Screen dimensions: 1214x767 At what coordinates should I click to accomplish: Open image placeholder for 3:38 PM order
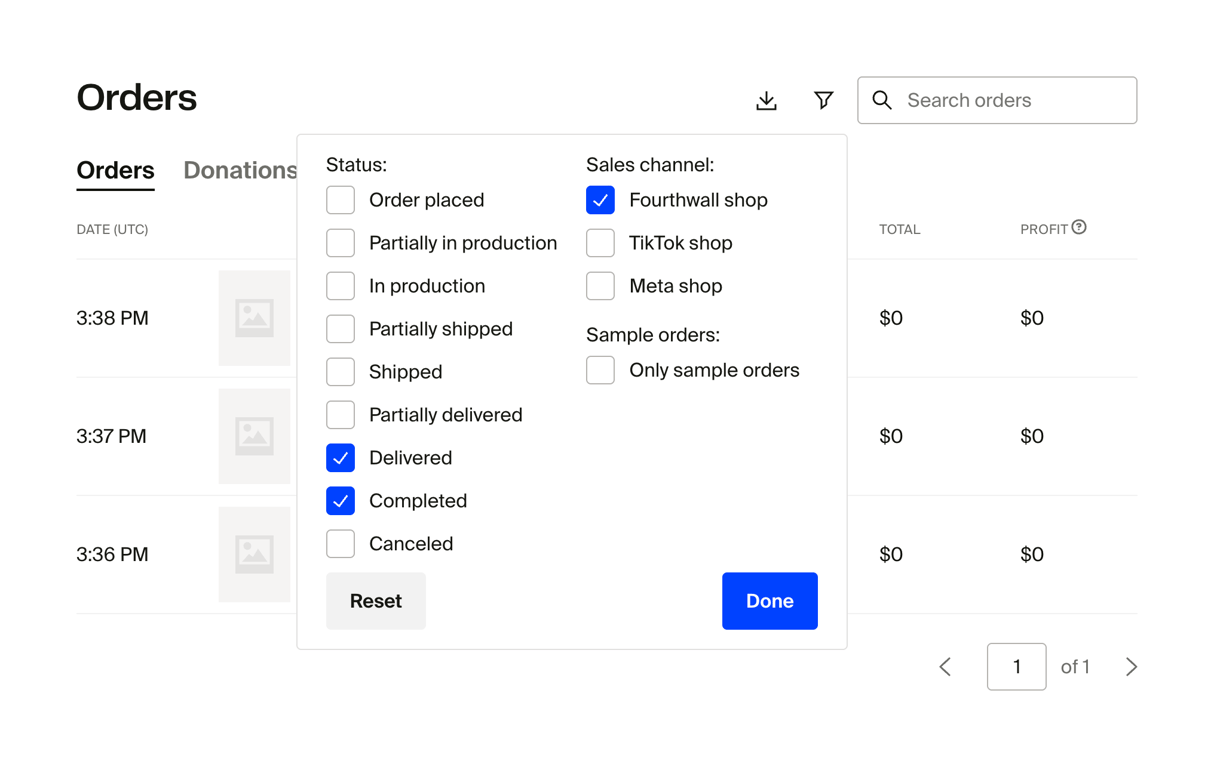pyautogui.click(x=254, y=318)
